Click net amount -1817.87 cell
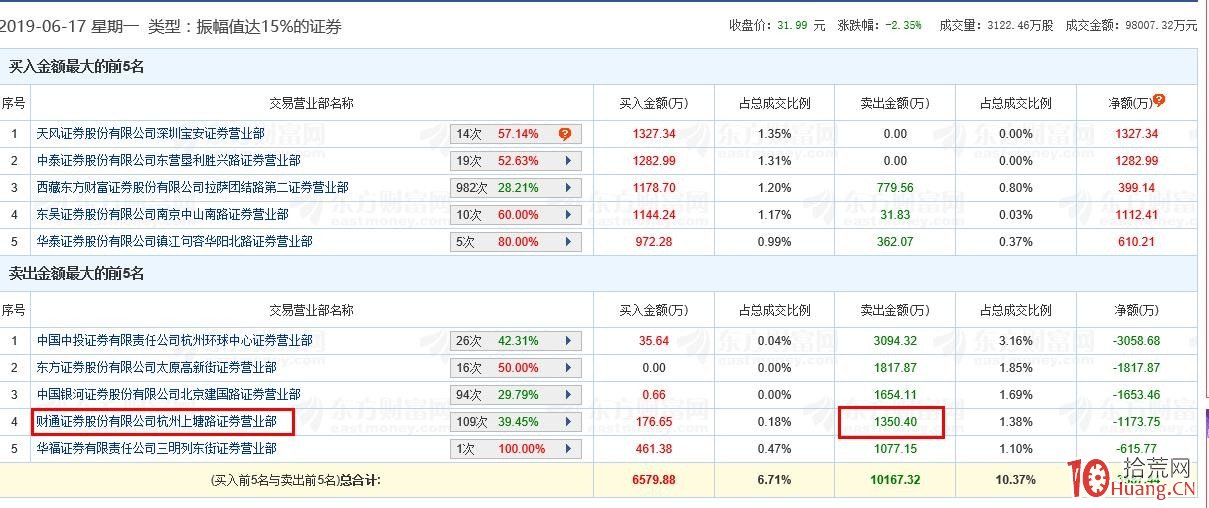The width and height of the screenshot is (1209, 508). [1136, 368]
